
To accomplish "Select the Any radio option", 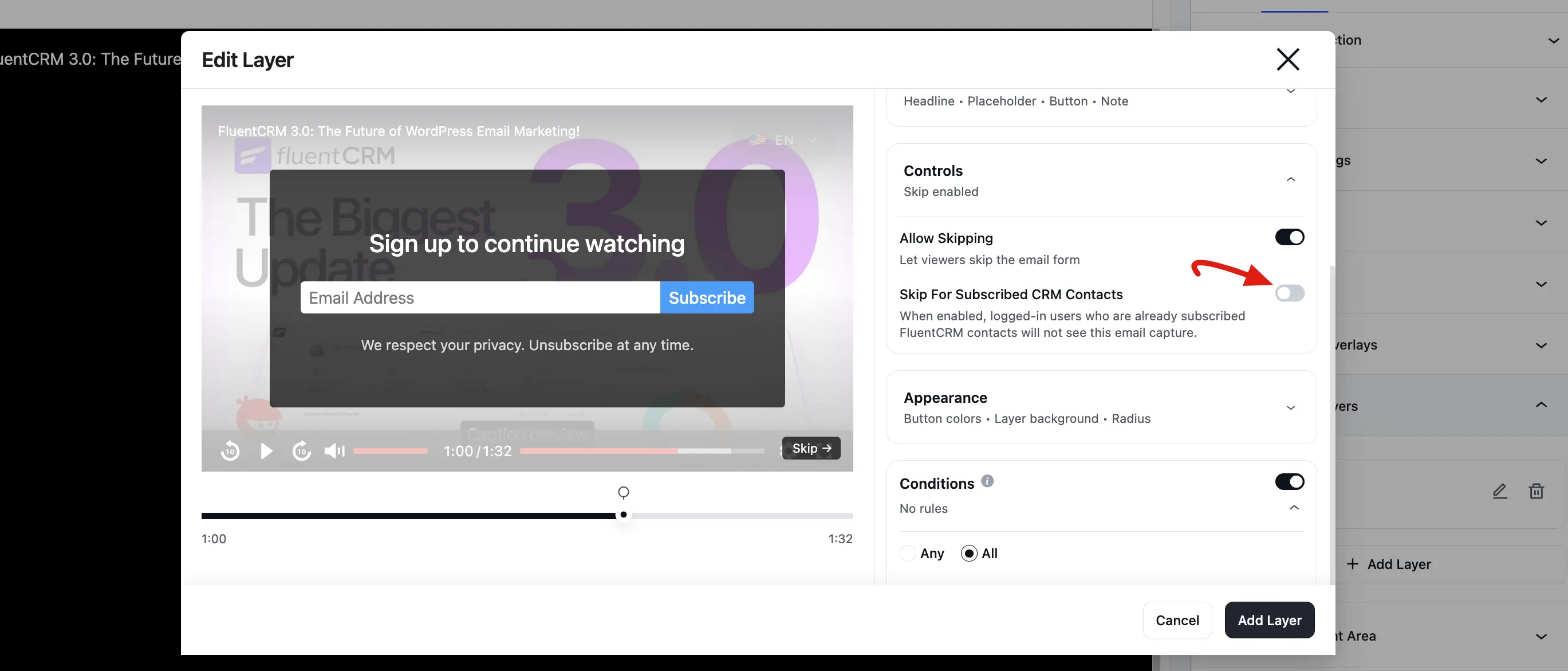I will (908, 553).
